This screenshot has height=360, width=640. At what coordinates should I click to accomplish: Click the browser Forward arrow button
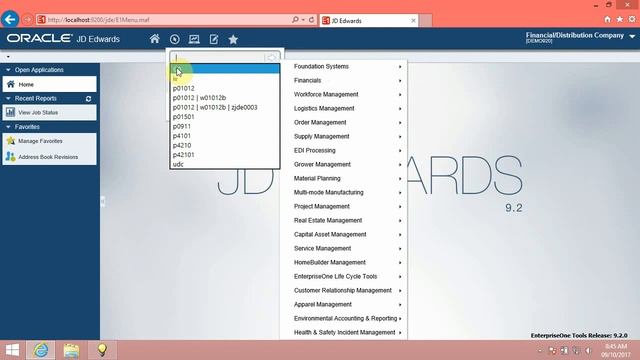[27, 19]
